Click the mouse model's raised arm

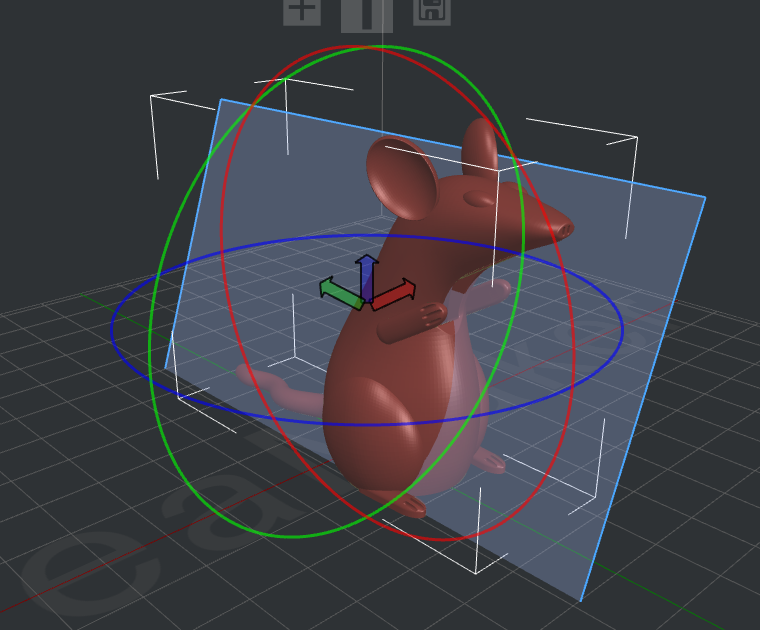(410, 322)
